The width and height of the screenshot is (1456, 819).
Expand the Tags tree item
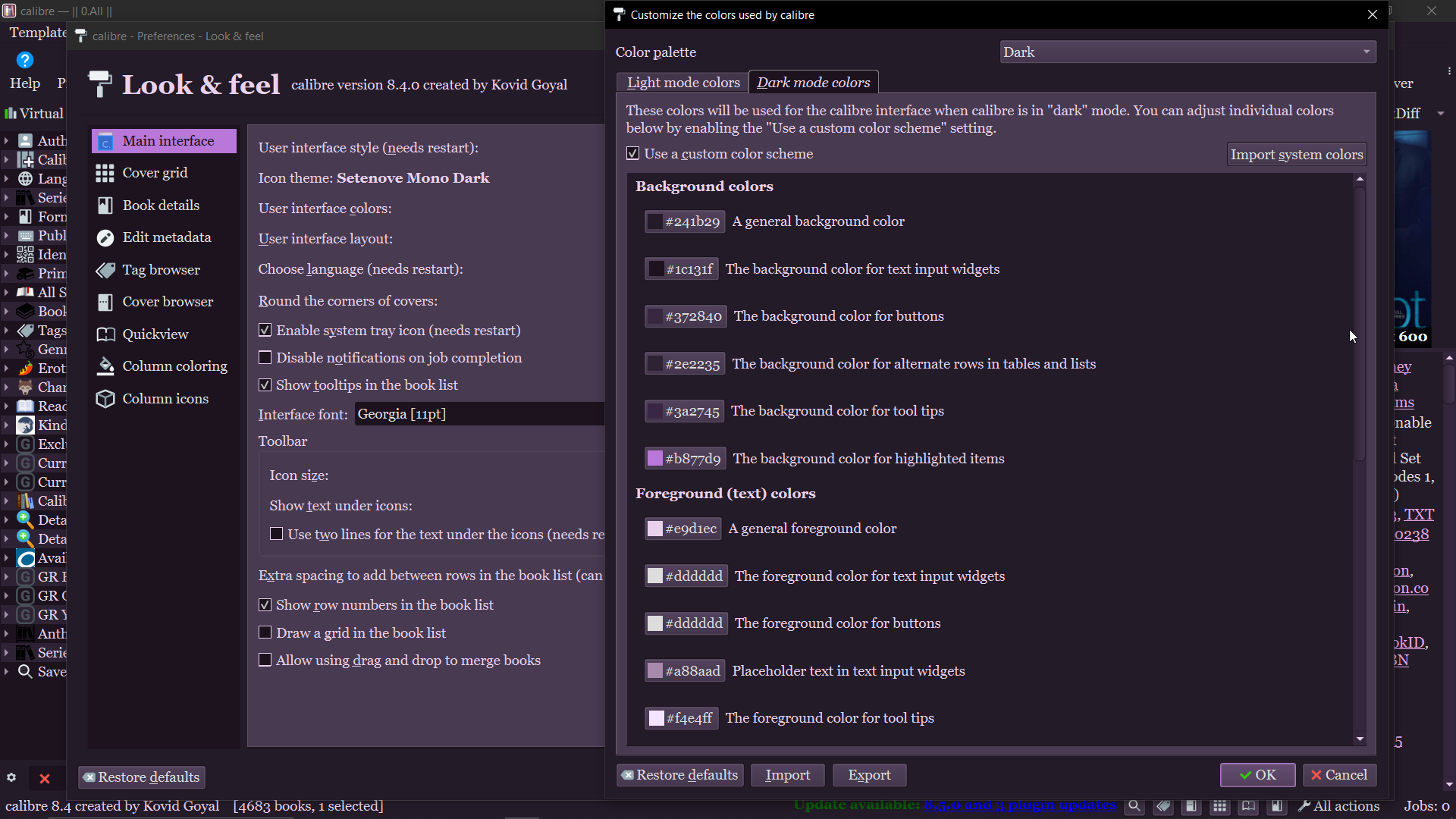pyautogui.click(x=6, y=331)
